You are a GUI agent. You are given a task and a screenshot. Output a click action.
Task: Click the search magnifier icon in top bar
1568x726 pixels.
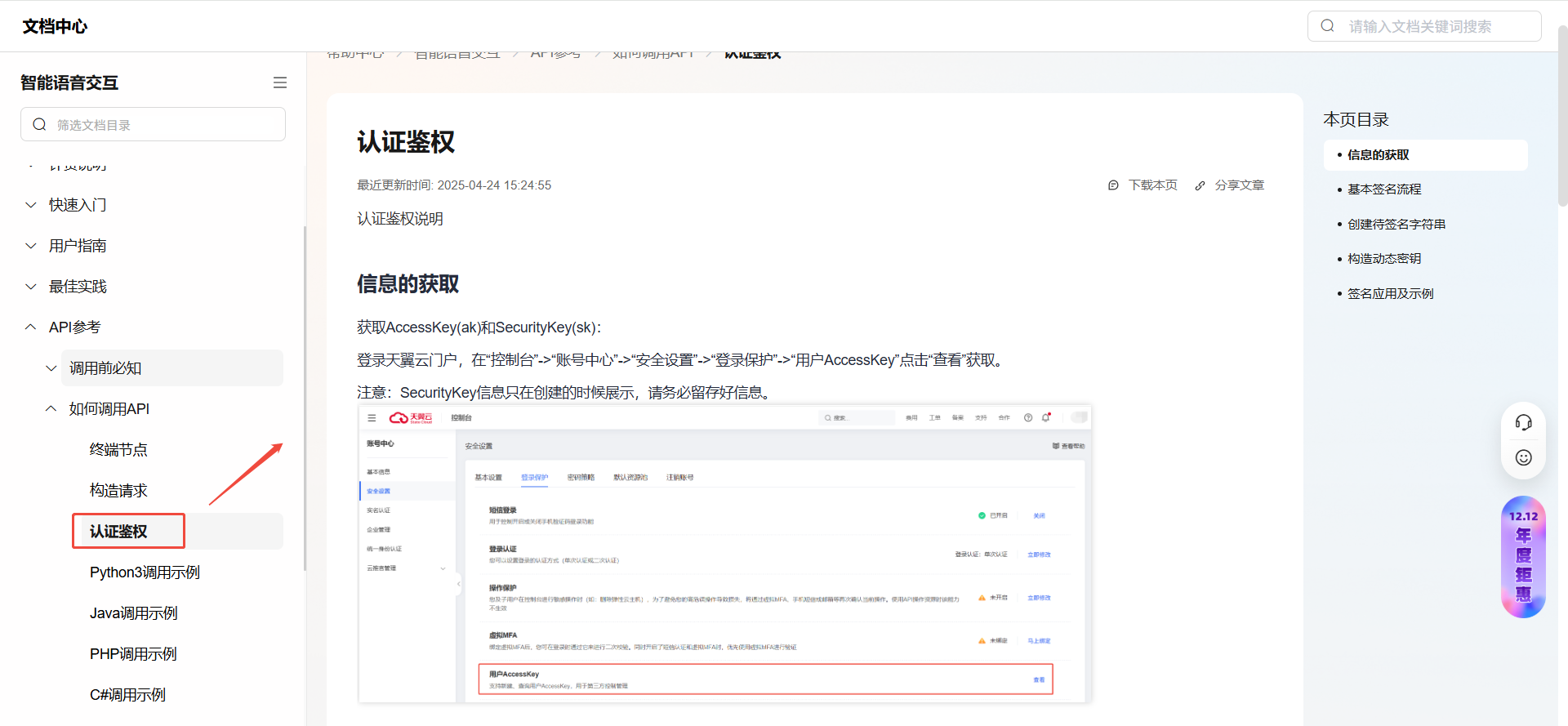(1328, 26)
